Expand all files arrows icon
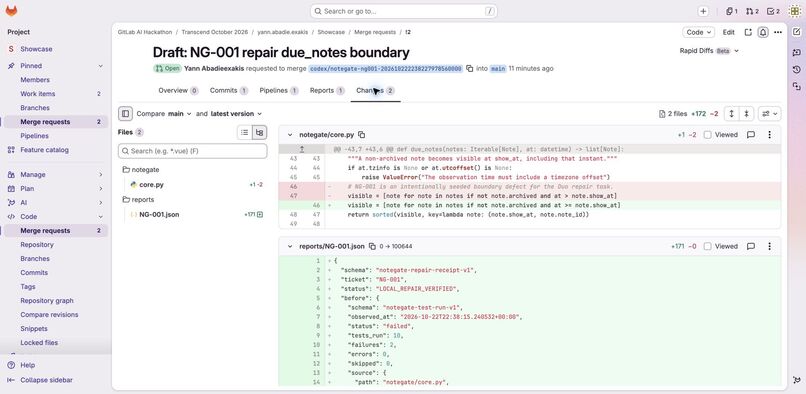The height and width of the screenshot is (394, 806). (731, 114)
